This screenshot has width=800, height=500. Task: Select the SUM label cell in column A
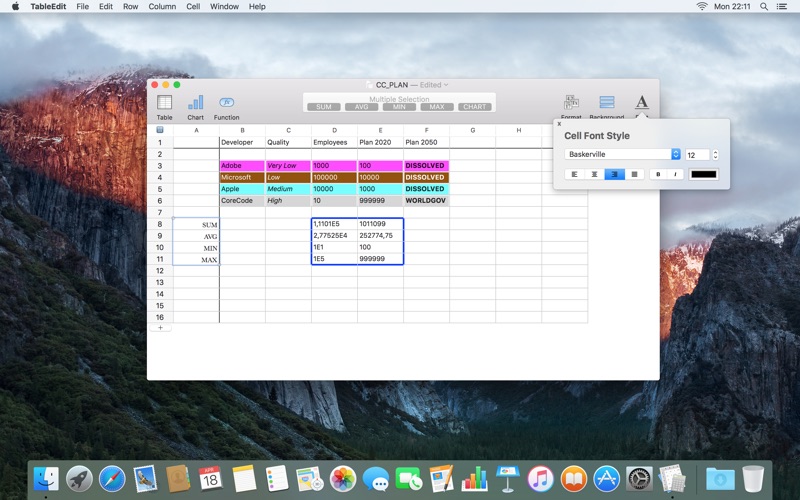coord(196,224)
